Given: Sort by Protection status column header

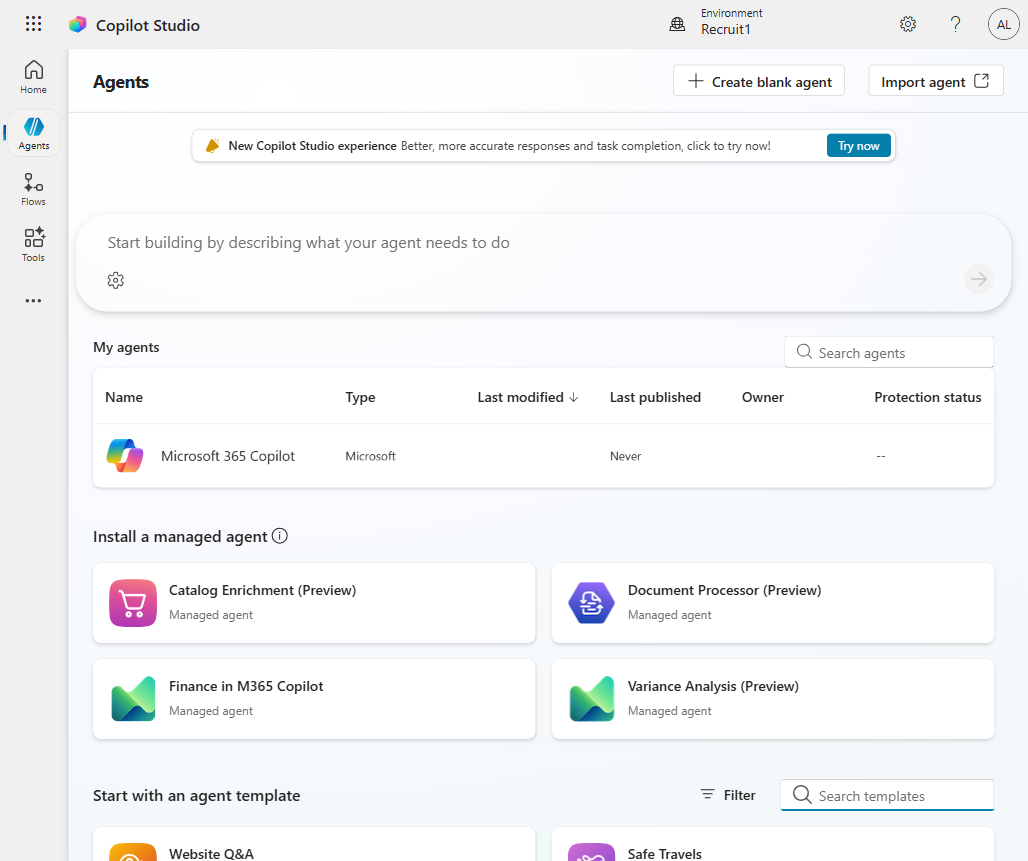Looking at the screenshot, I should [x=928, y=397].
